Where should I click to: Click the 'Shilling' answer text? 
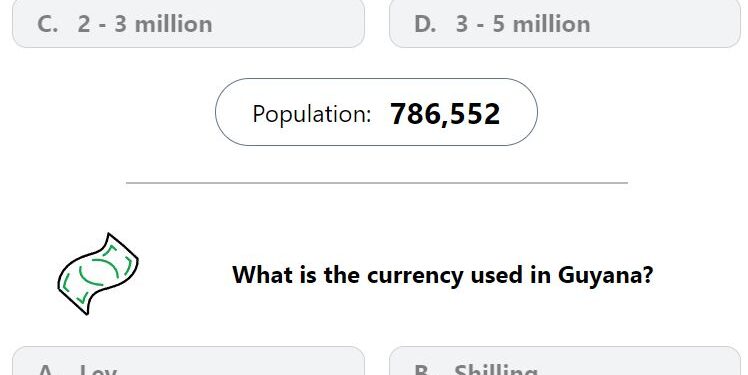pyautogui.click(x=496, y=369)
